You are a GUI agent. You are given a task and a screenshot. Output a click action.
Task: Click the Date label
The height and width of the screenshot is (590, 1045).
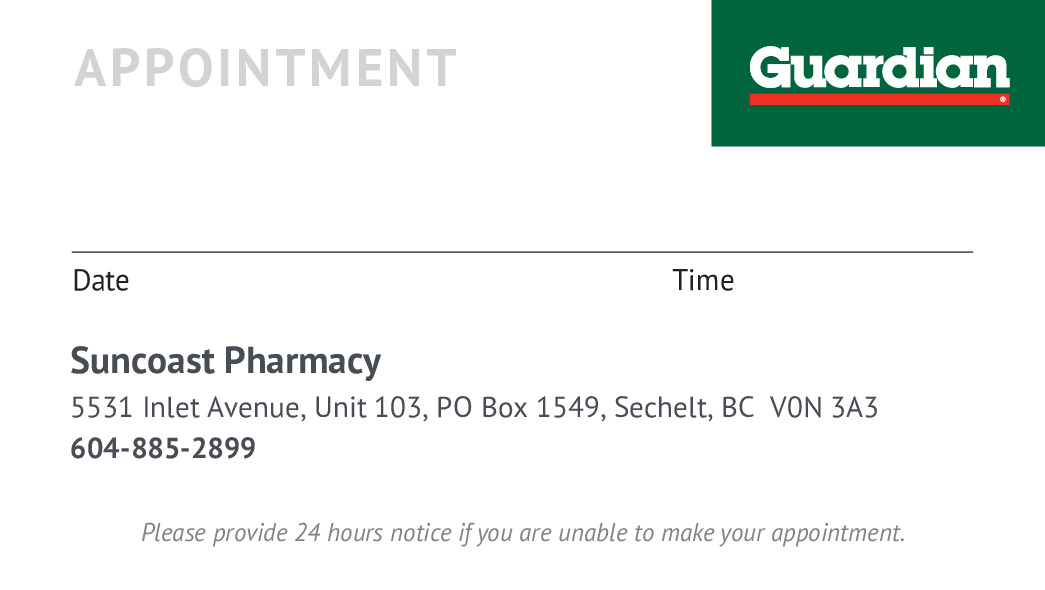pos(101,281)
